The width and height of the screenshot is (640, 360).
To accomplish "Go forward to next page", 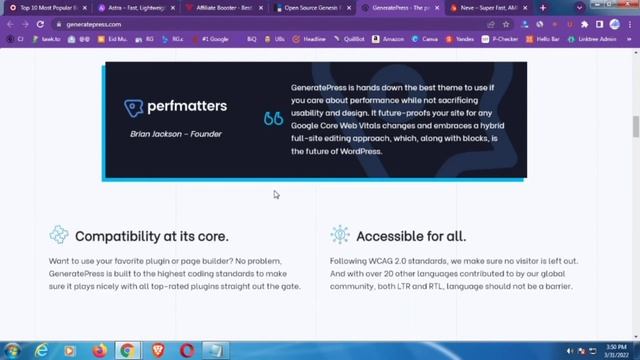I will click(x=25, y=24).
